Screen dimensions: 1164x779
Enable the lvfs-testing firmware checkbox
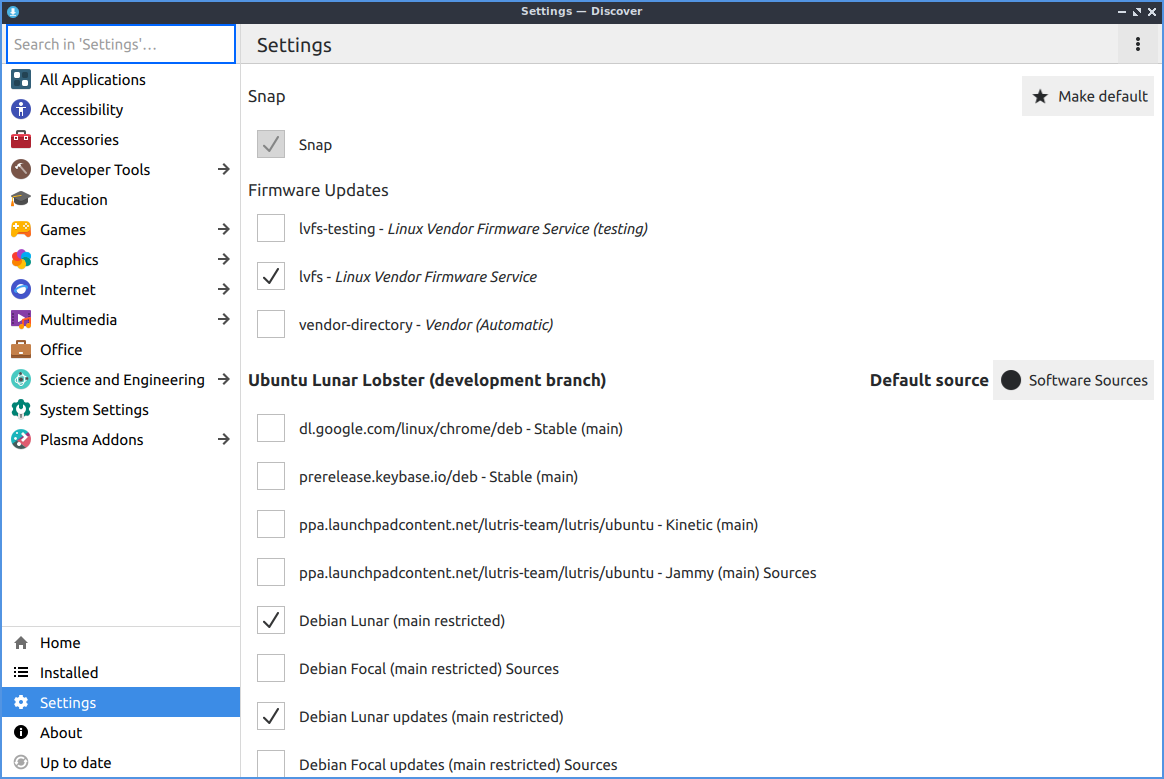(x=271, y=228)
